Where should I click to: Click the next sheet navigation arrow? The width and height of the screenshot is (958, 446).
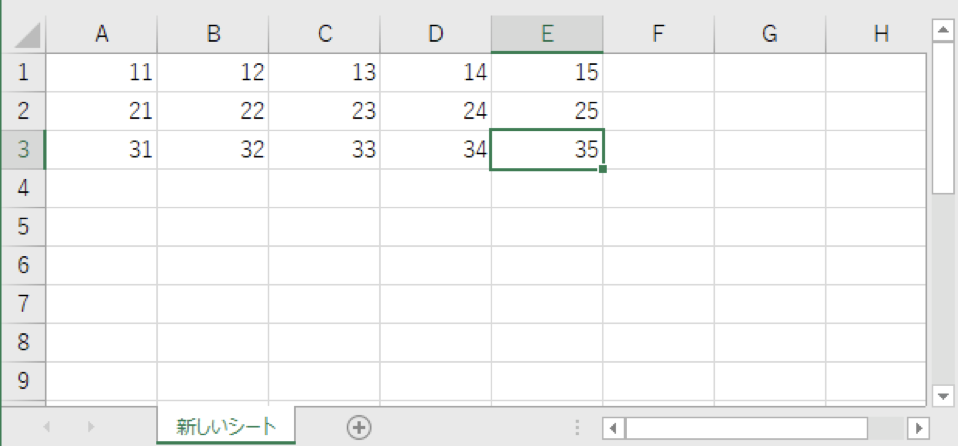91,427
